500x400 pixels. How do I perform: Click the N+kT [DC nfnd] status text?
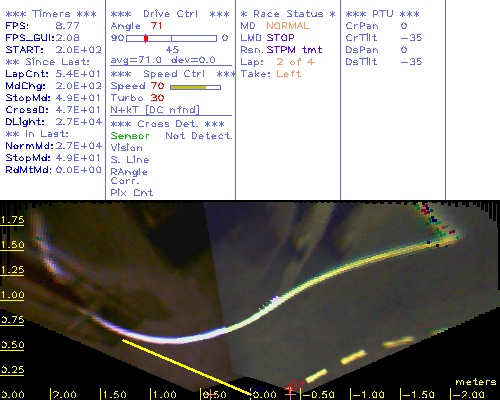coord(155,110)
